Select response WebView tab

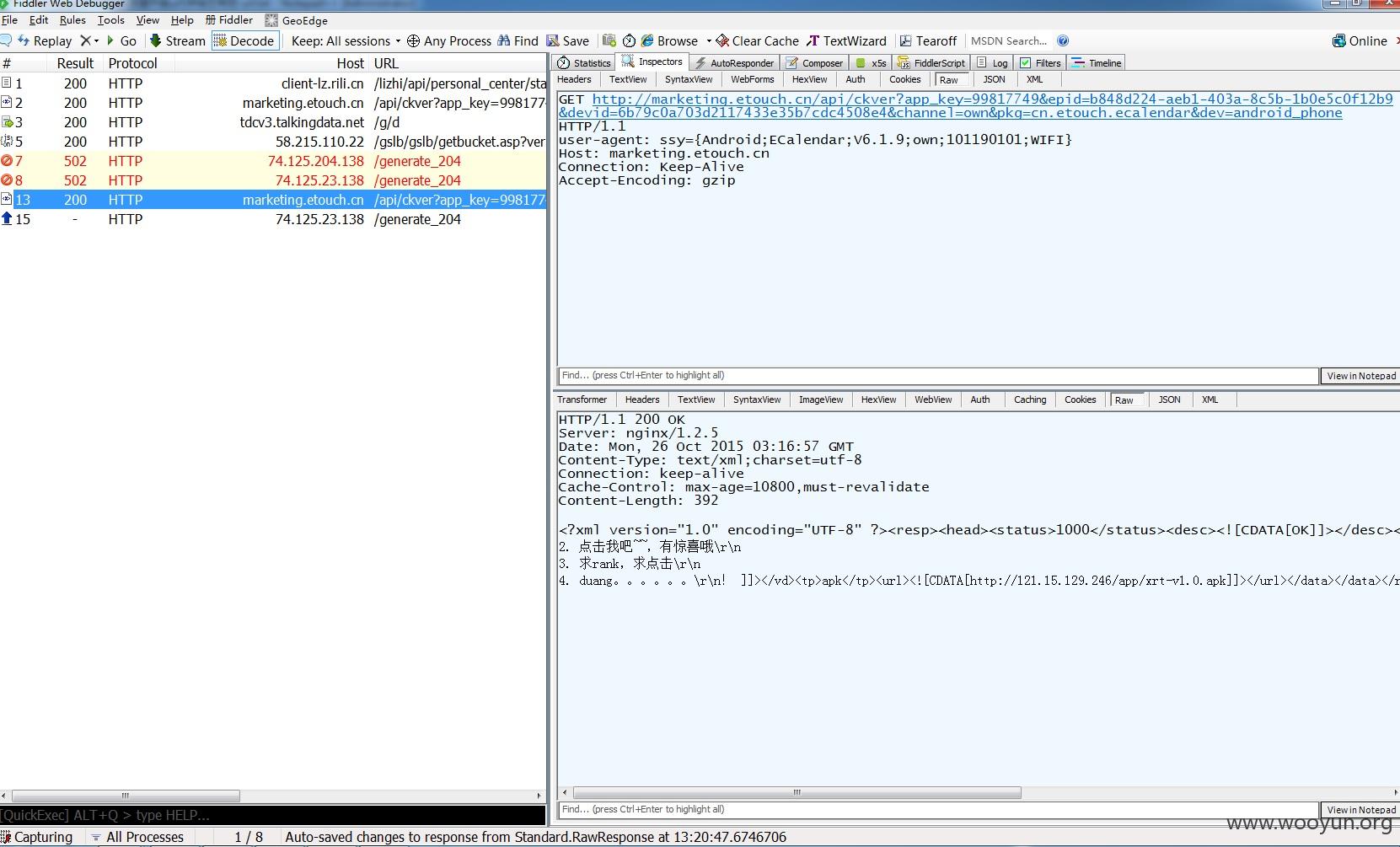pyautogui.click(x=933, y=399)
